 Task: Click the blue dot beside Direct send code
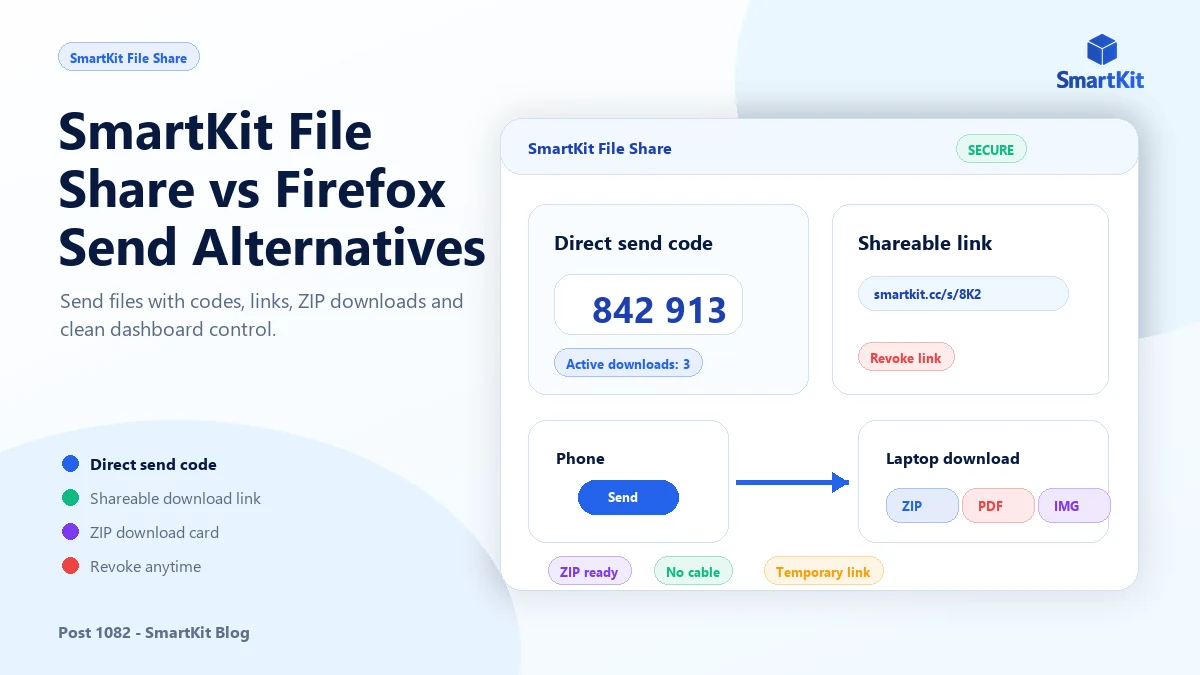[x=70, y=464]
